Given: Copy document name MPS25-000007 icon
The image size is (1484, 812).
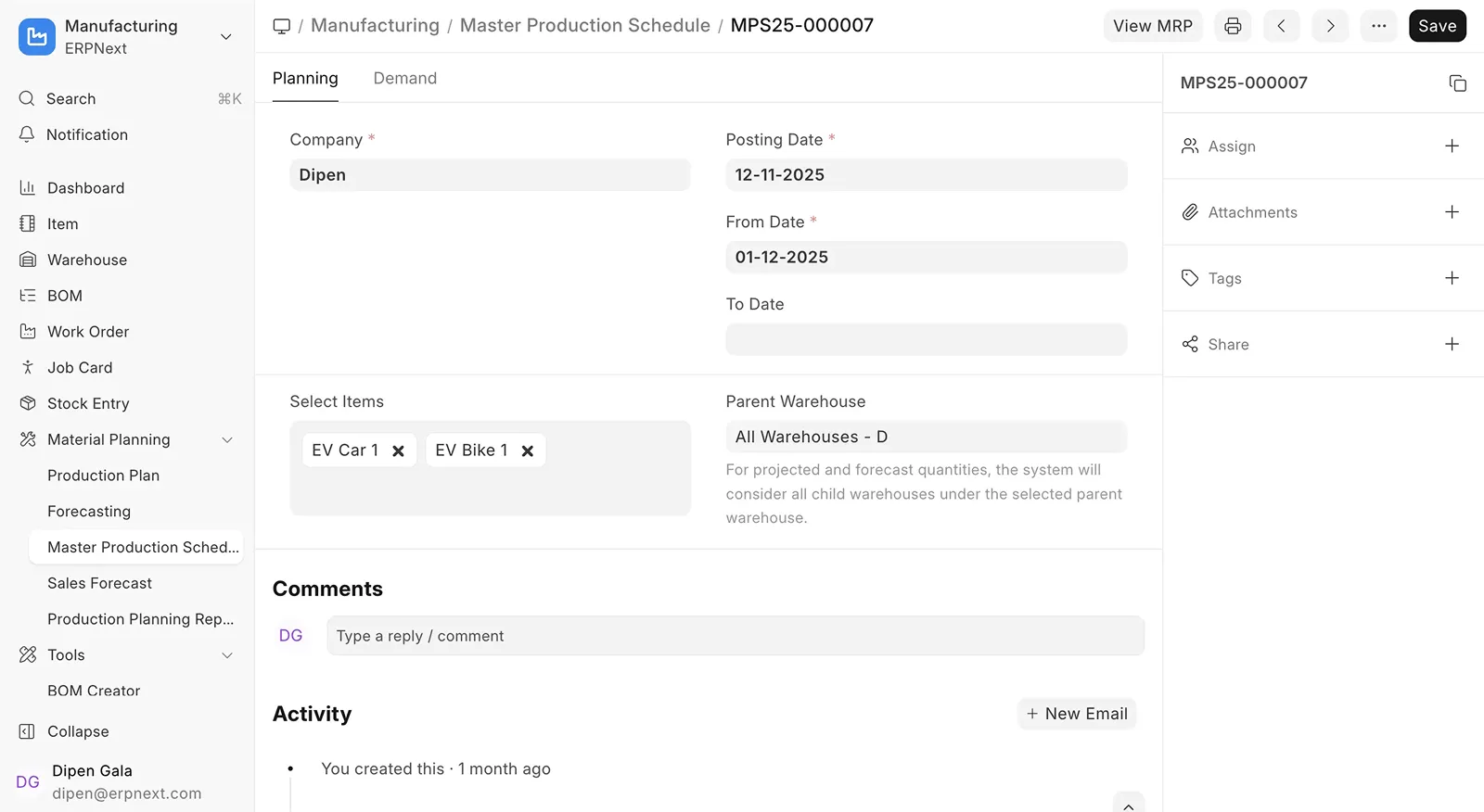Looking at the screenshot, I should click(x=1457, y=83).
